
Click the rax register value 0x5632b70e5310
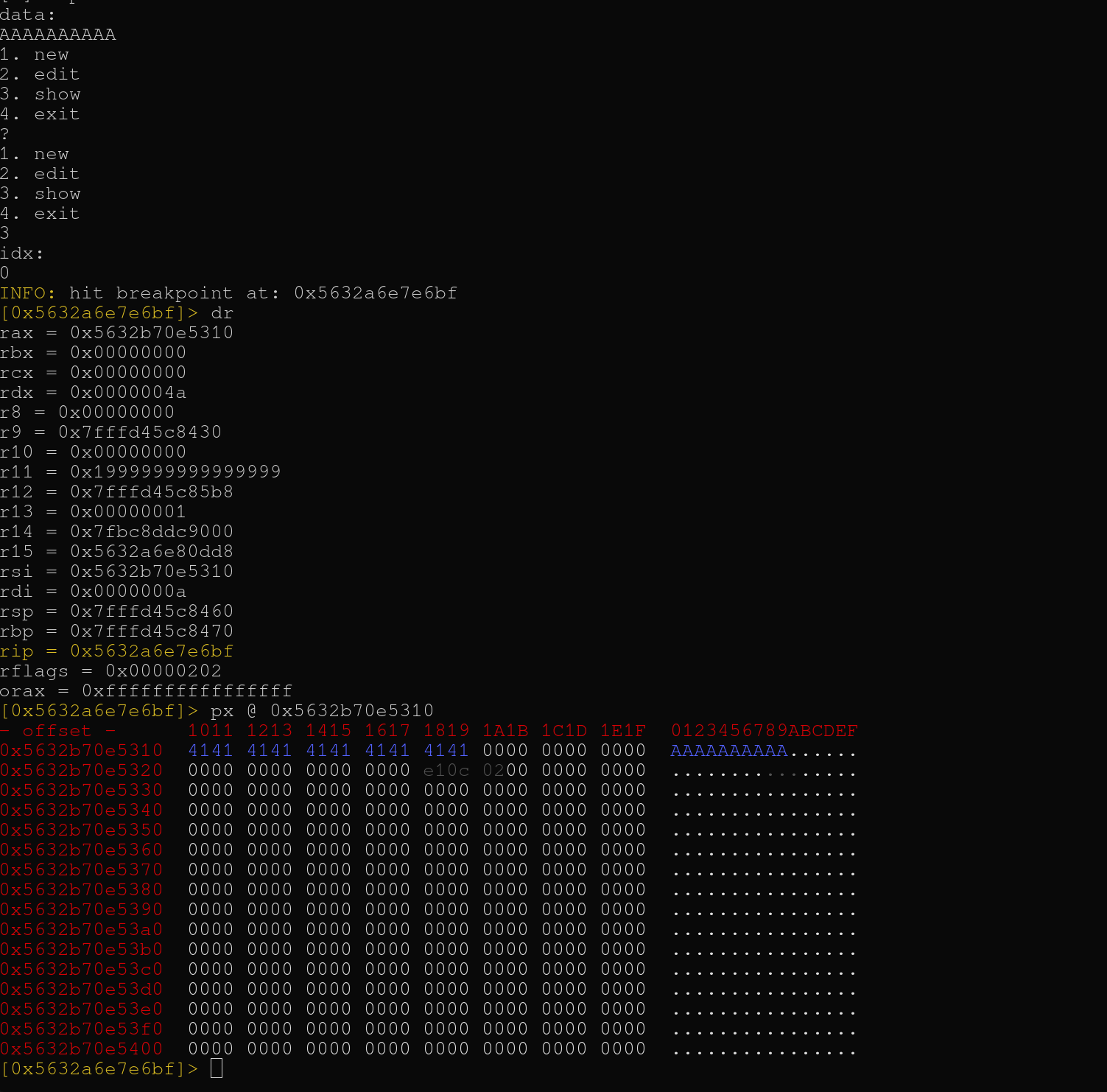[x=152, y=333]
